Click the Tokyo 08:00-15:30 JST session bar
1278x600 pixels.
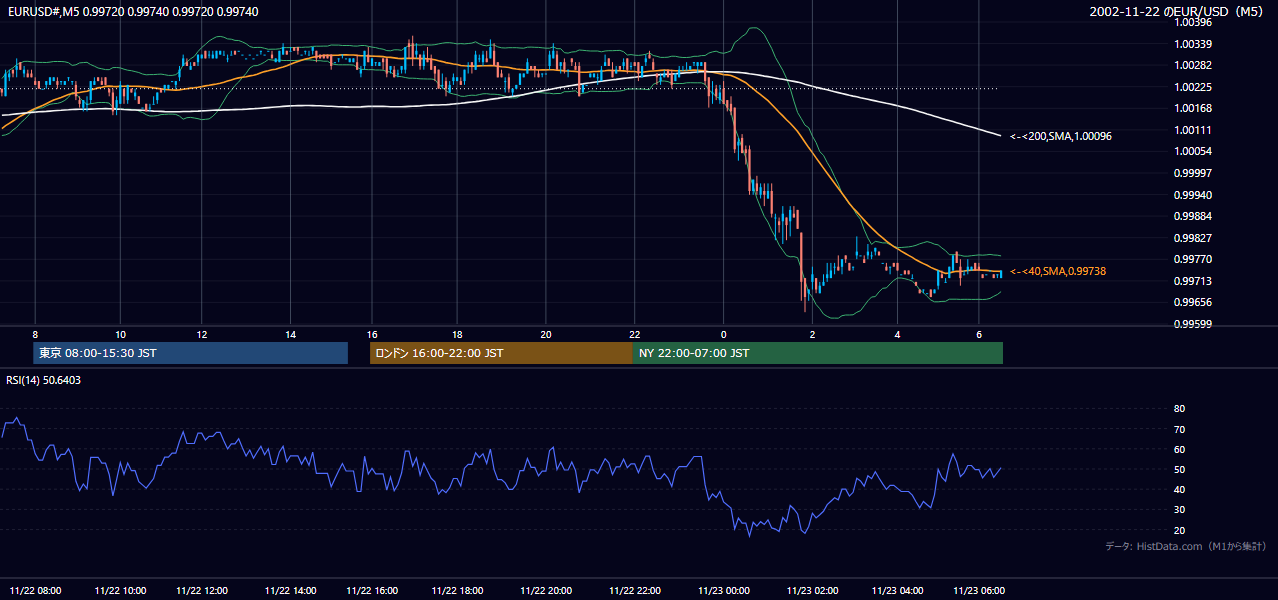click(x=191, y=353)
